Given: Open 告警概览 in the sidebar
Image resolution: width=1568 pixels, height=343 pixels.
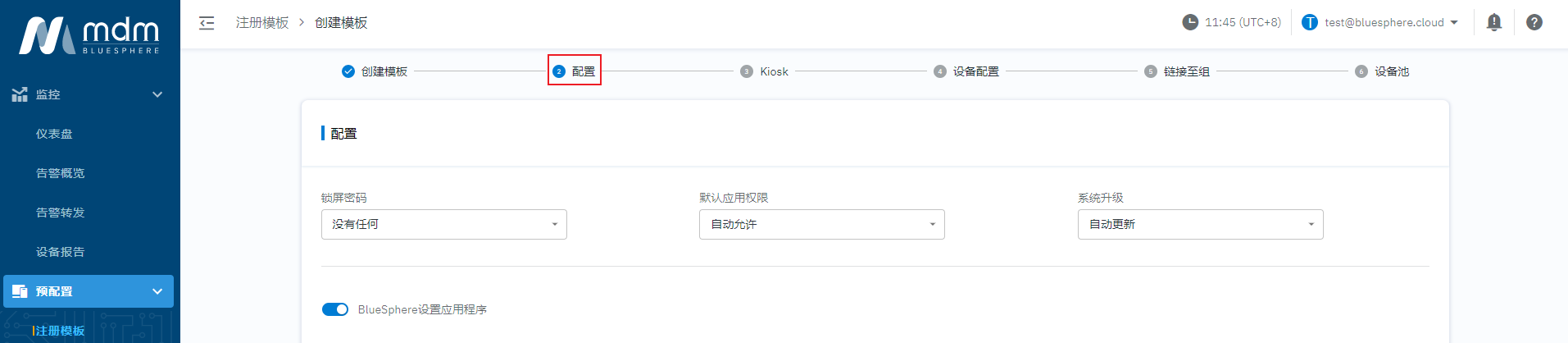Looking at the screenshot, I should point(60,173).
